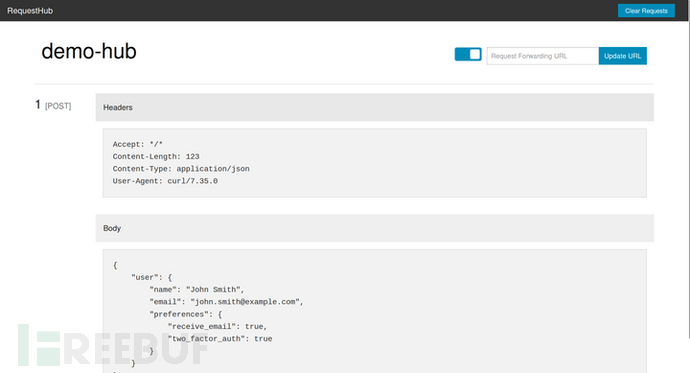Click the [POST] method label
Image resolution: width=690 pixels, height=373 pixels.
58,106
